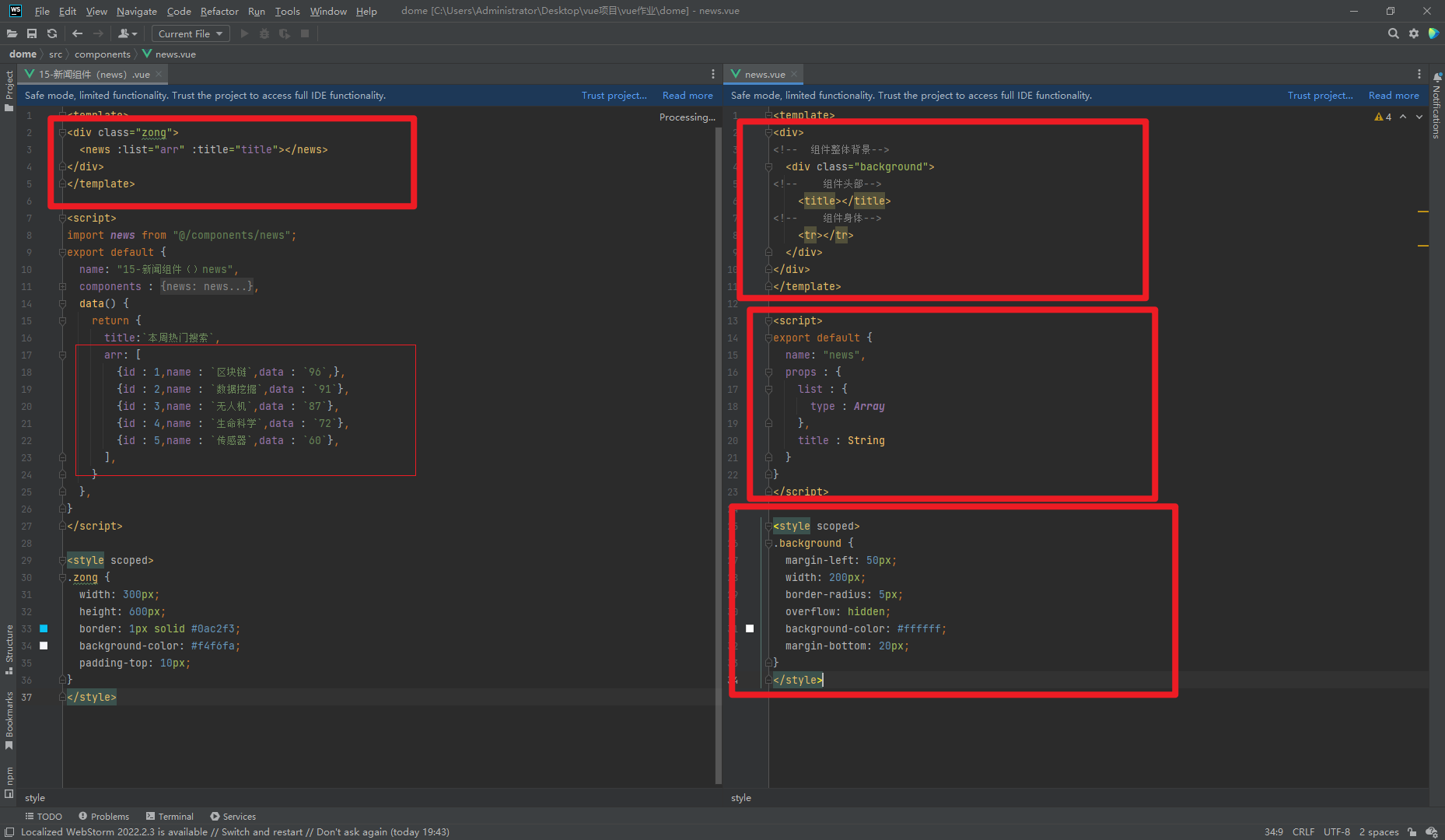Click Trust project link in left editor
This screenshot has height=840, width=1445.
[x=614, y=95]
